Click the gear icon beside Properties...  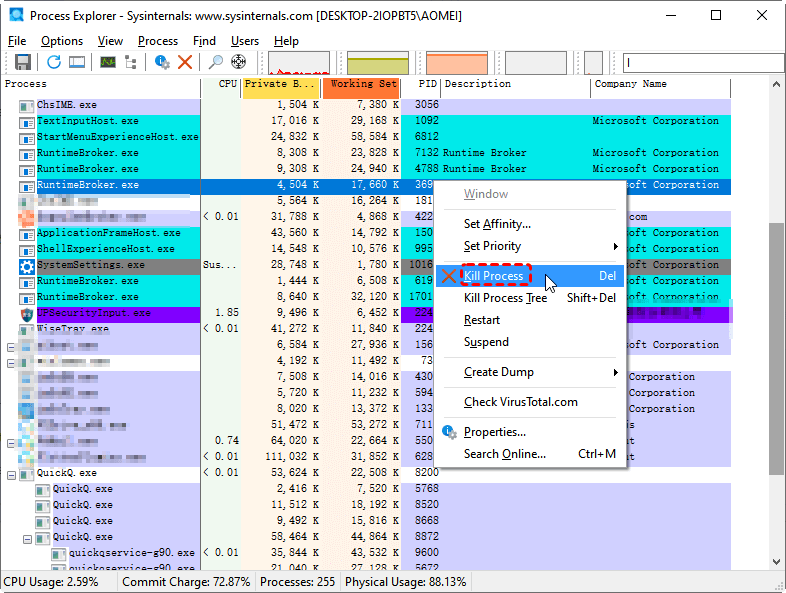(449, 432)
